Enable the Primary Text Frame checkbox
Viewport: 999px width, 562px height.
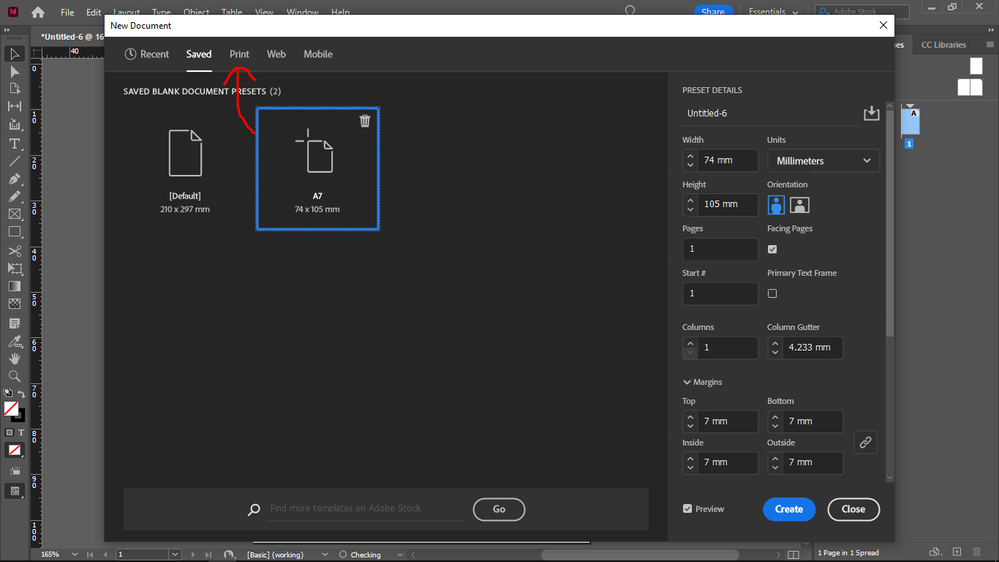click(772, 294)
